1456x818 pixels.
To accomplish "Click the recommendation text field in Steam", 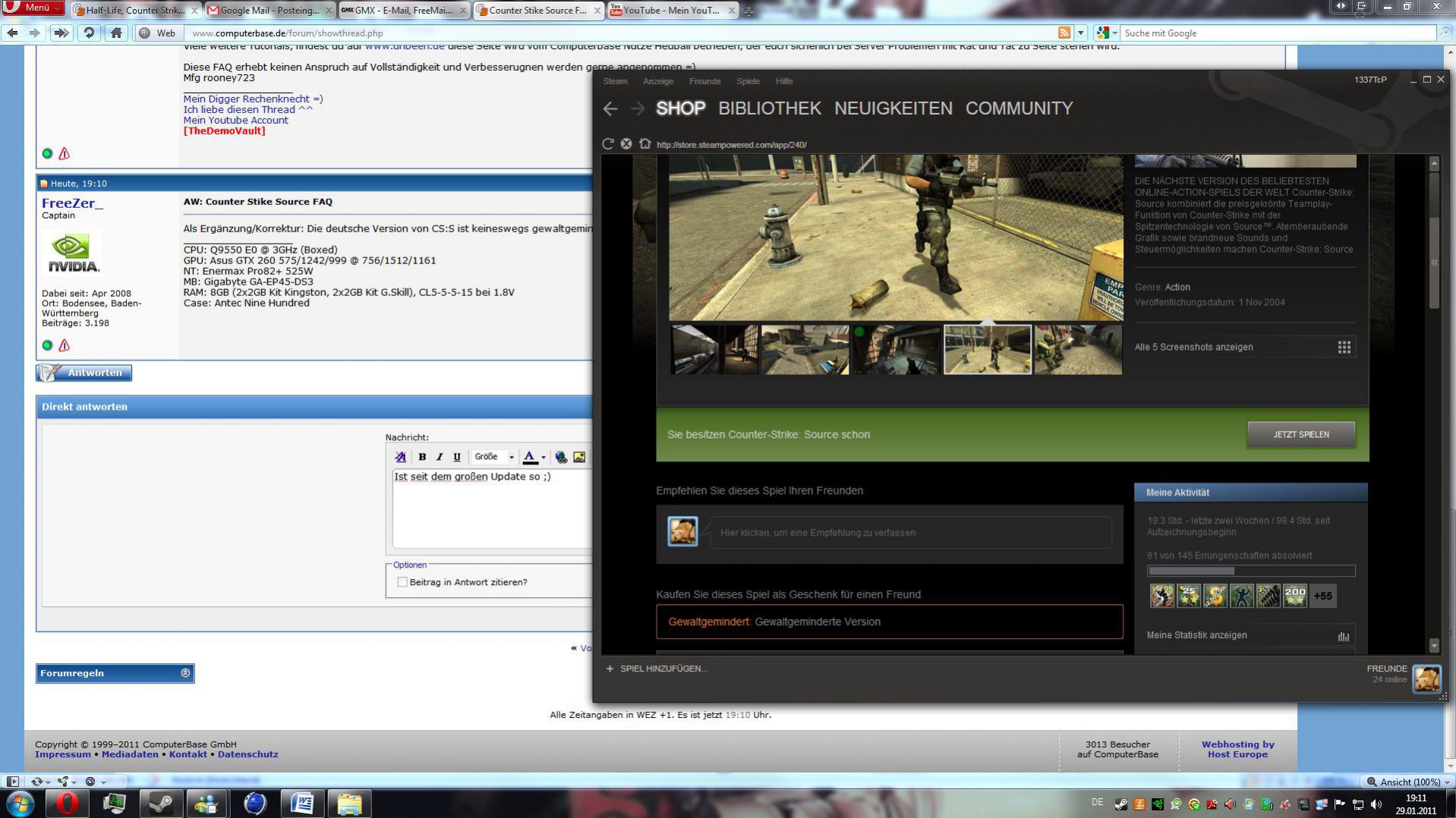I will coord(911,533).
